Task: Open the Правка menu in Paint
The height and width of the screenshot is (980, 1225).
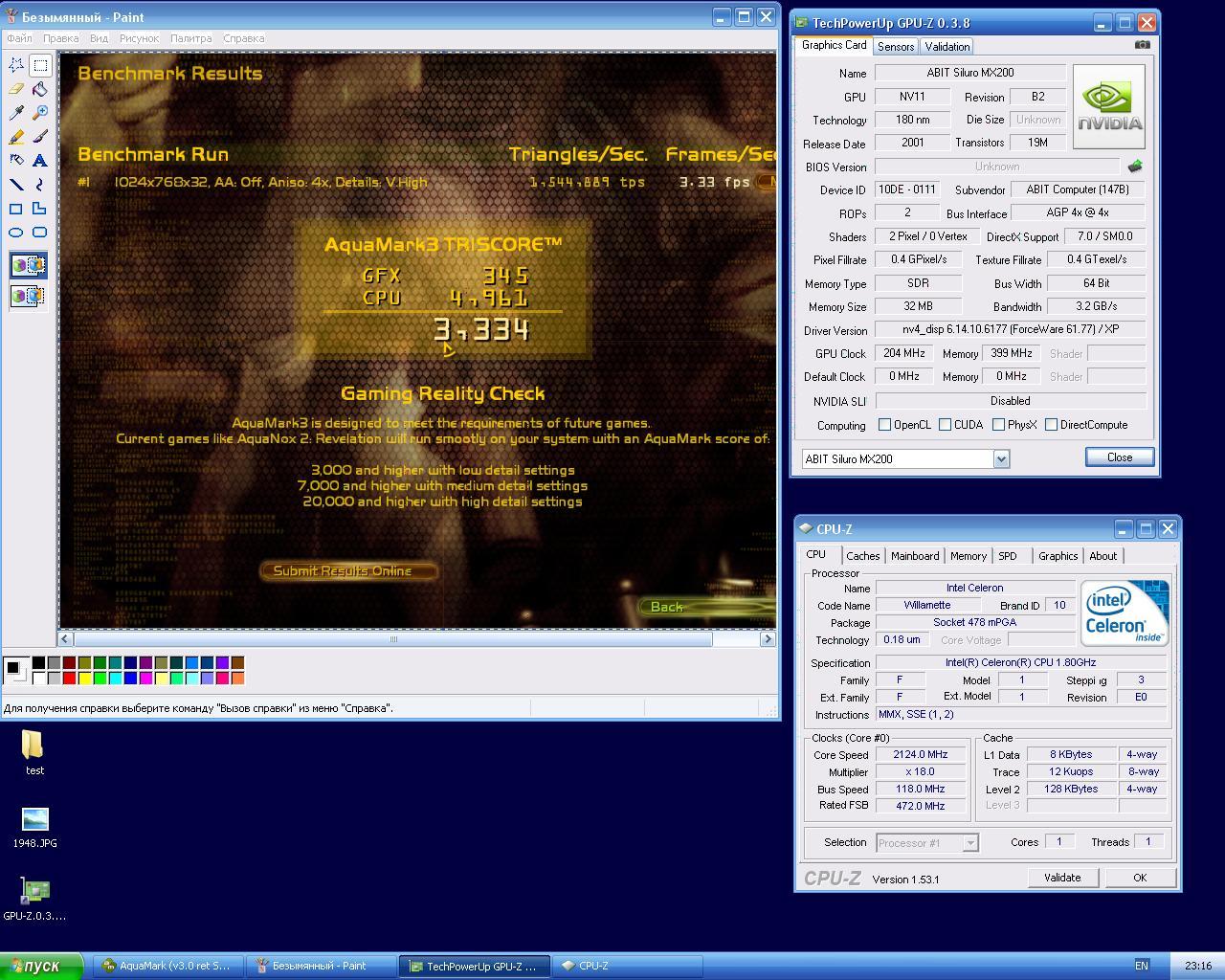Action: 60,38
